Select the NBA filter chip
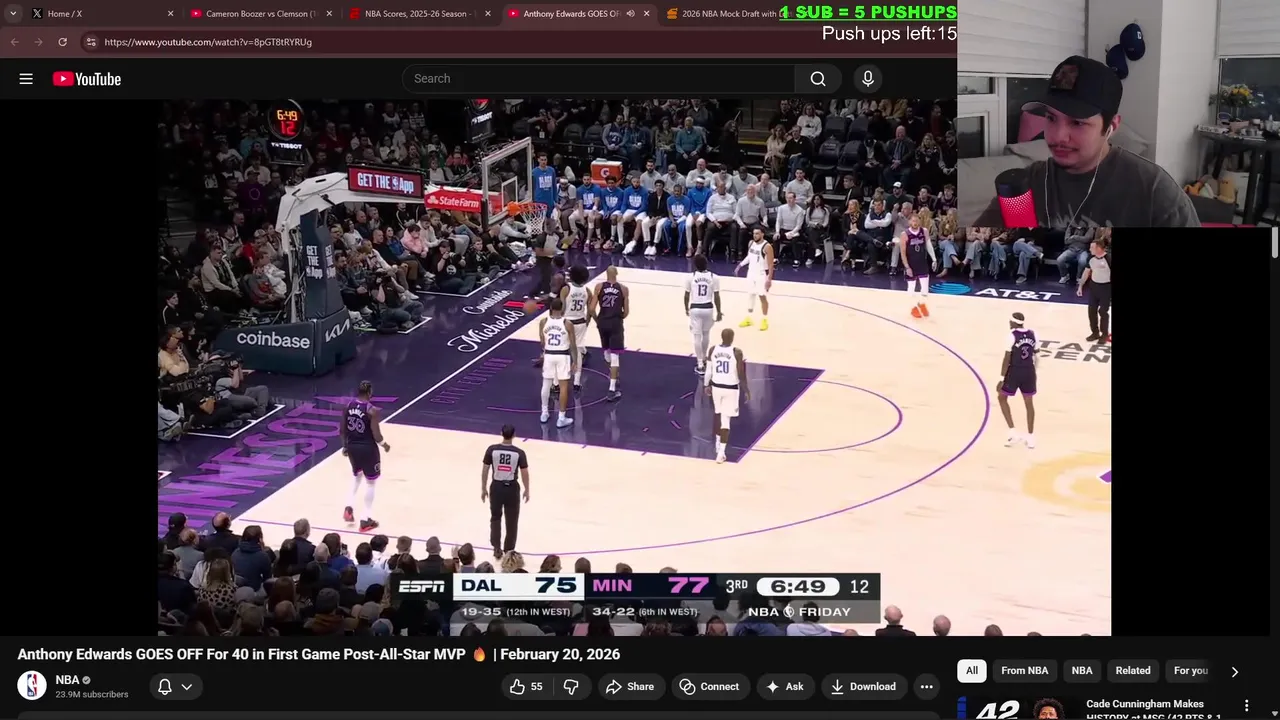This screenshot has height=720, width=1280. (x=1082, y=671)
